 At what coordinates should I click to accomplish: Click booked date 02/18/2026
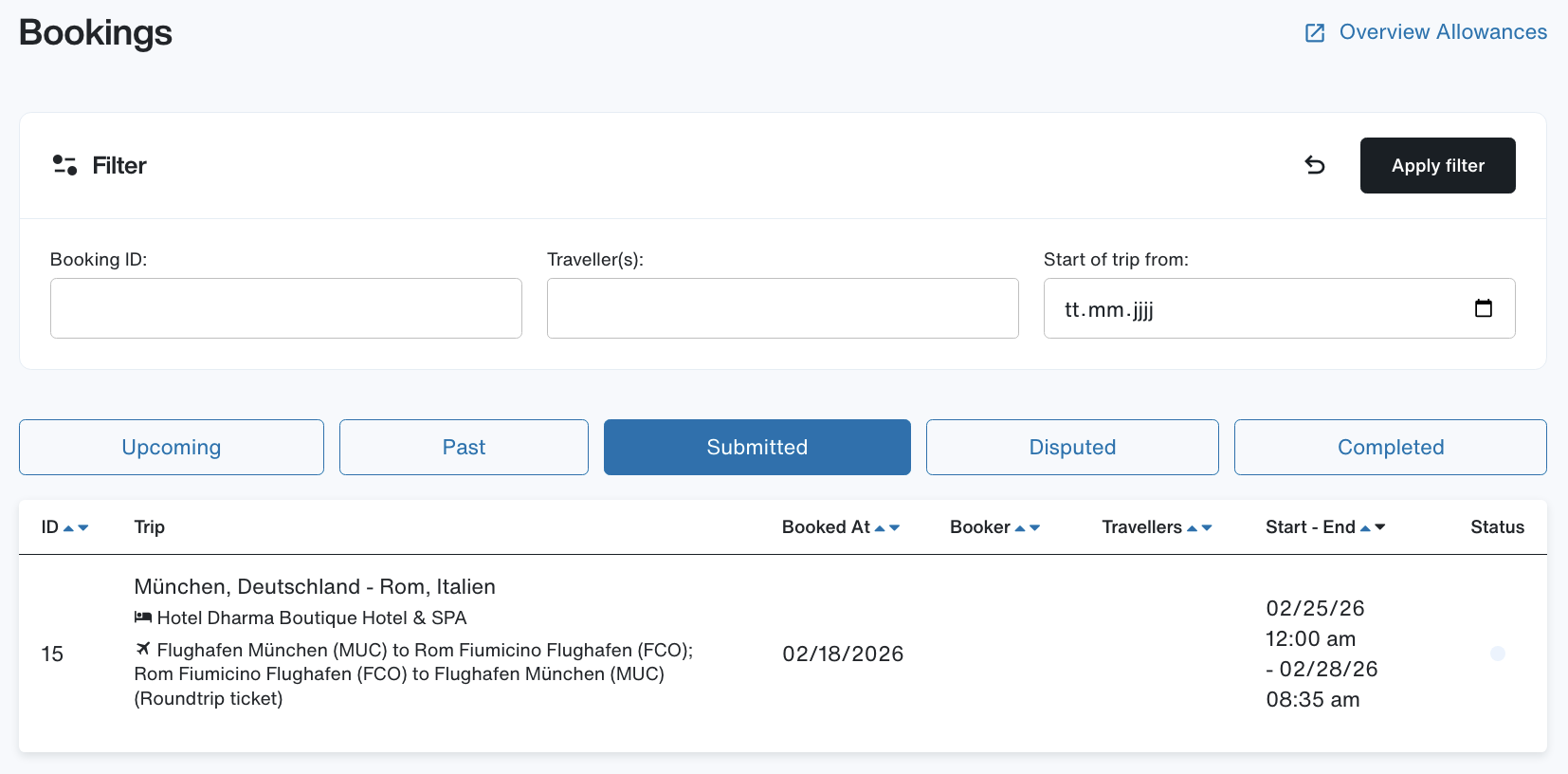(x=843, y=654)
